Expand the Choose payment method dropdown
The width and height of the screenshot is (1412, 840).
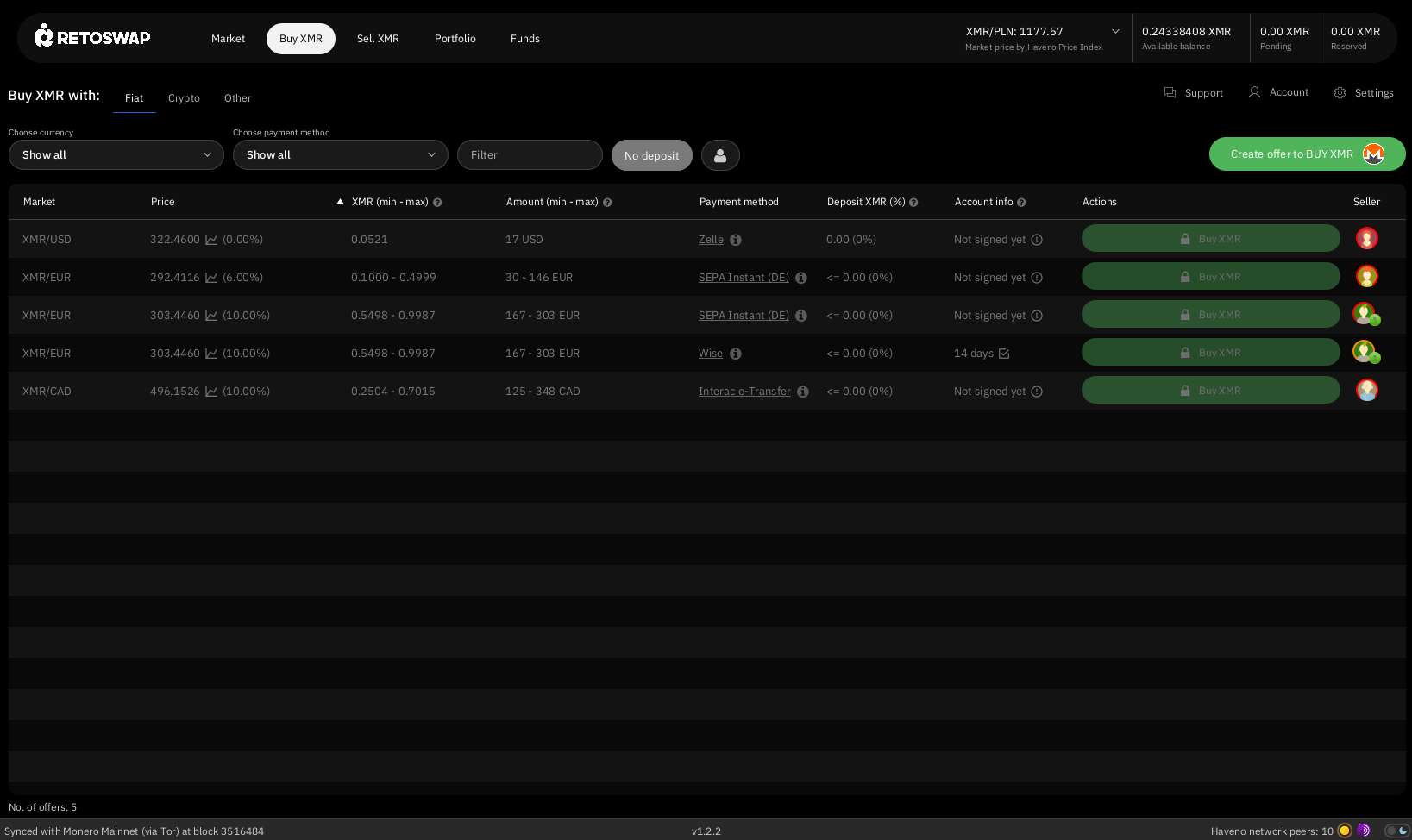pyautogui.click(x=341, y=155)
